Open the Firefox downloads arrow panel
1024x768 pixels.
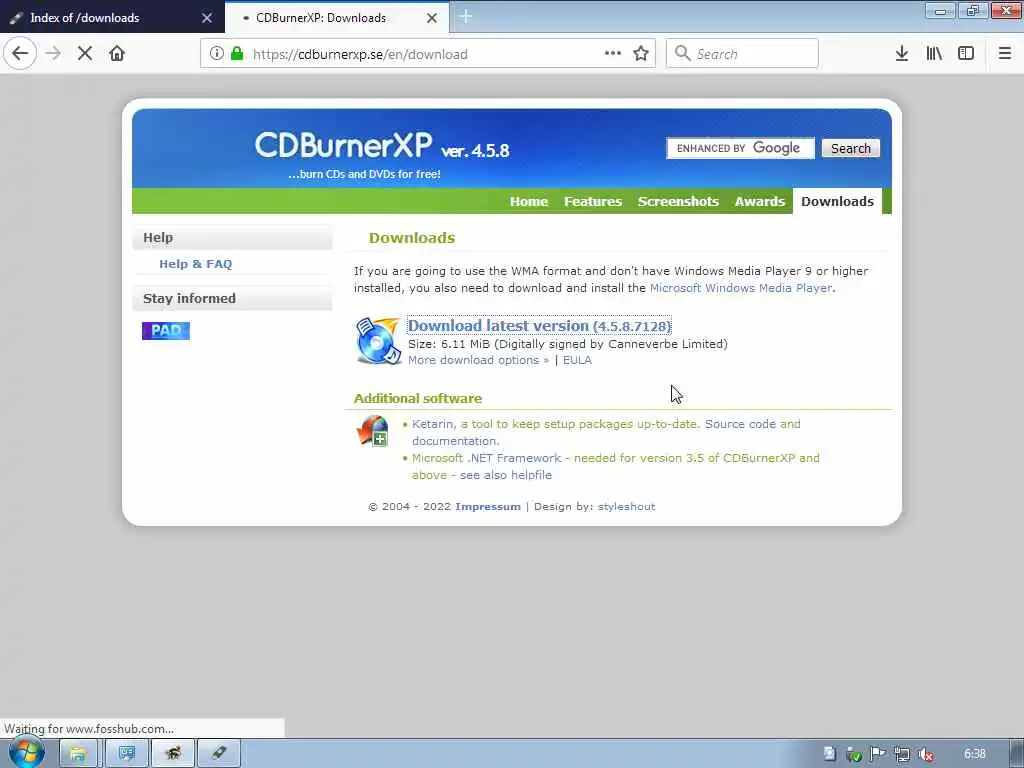click(x=902, y=54)
